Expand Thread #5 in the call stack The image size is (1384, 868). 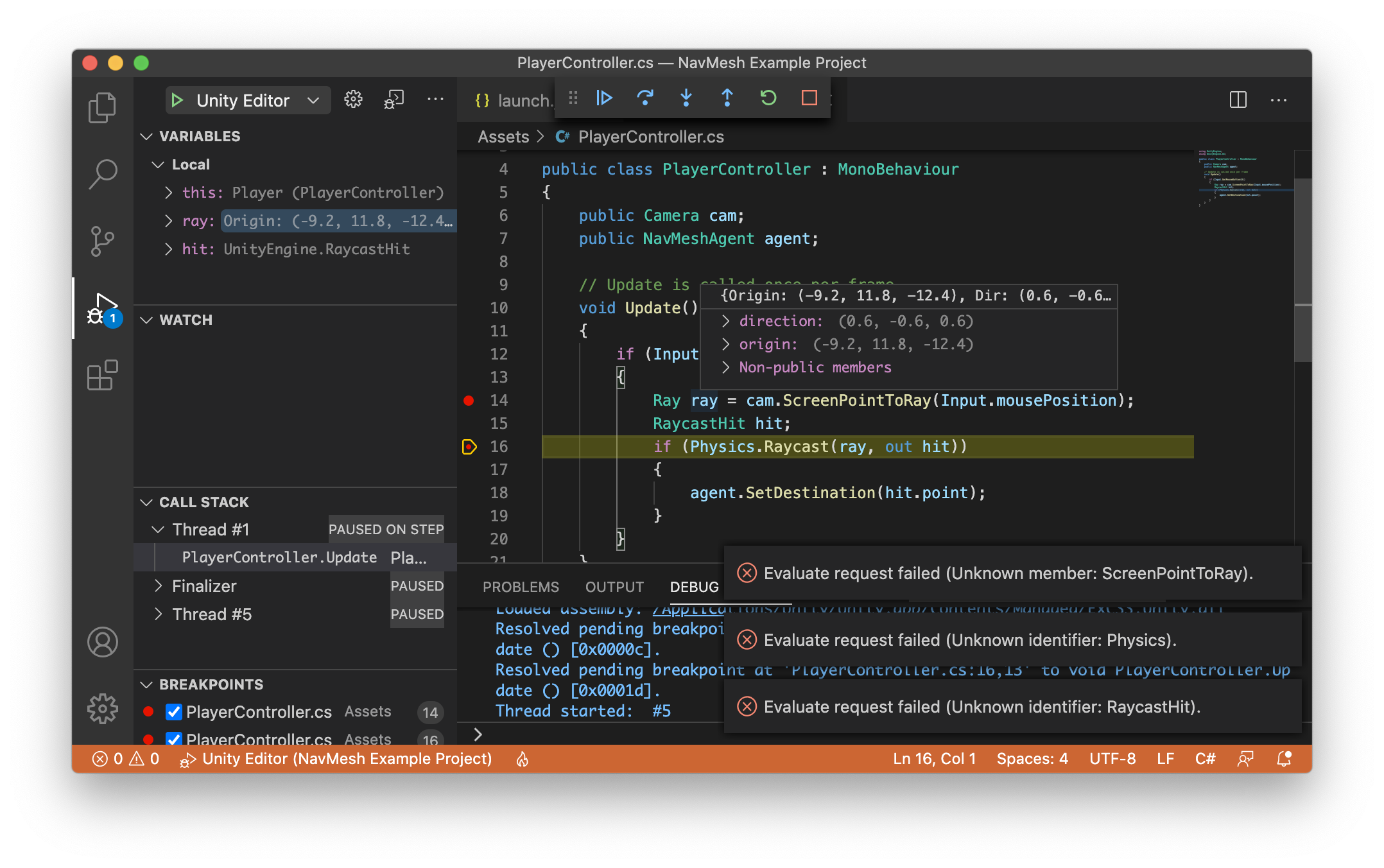[158, 614]
